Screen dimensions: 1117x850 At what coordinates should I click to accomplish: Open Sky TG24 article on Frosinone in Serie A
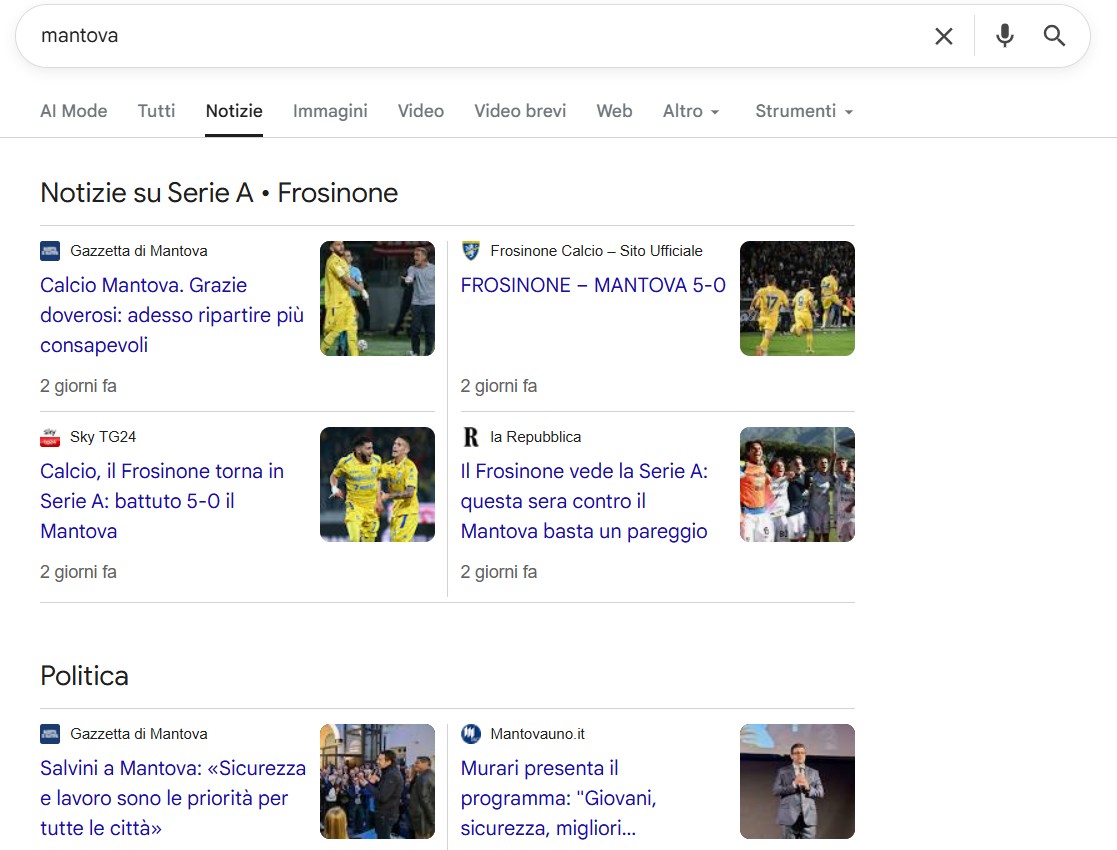click(162, 501)
